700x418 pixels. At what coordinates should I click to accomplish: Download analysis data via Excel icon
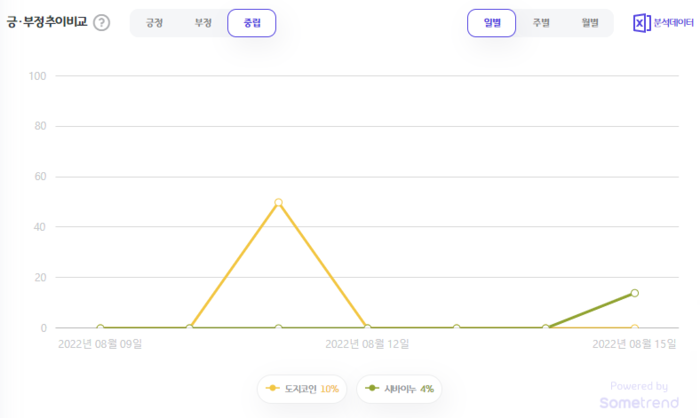tap(641, 23)
